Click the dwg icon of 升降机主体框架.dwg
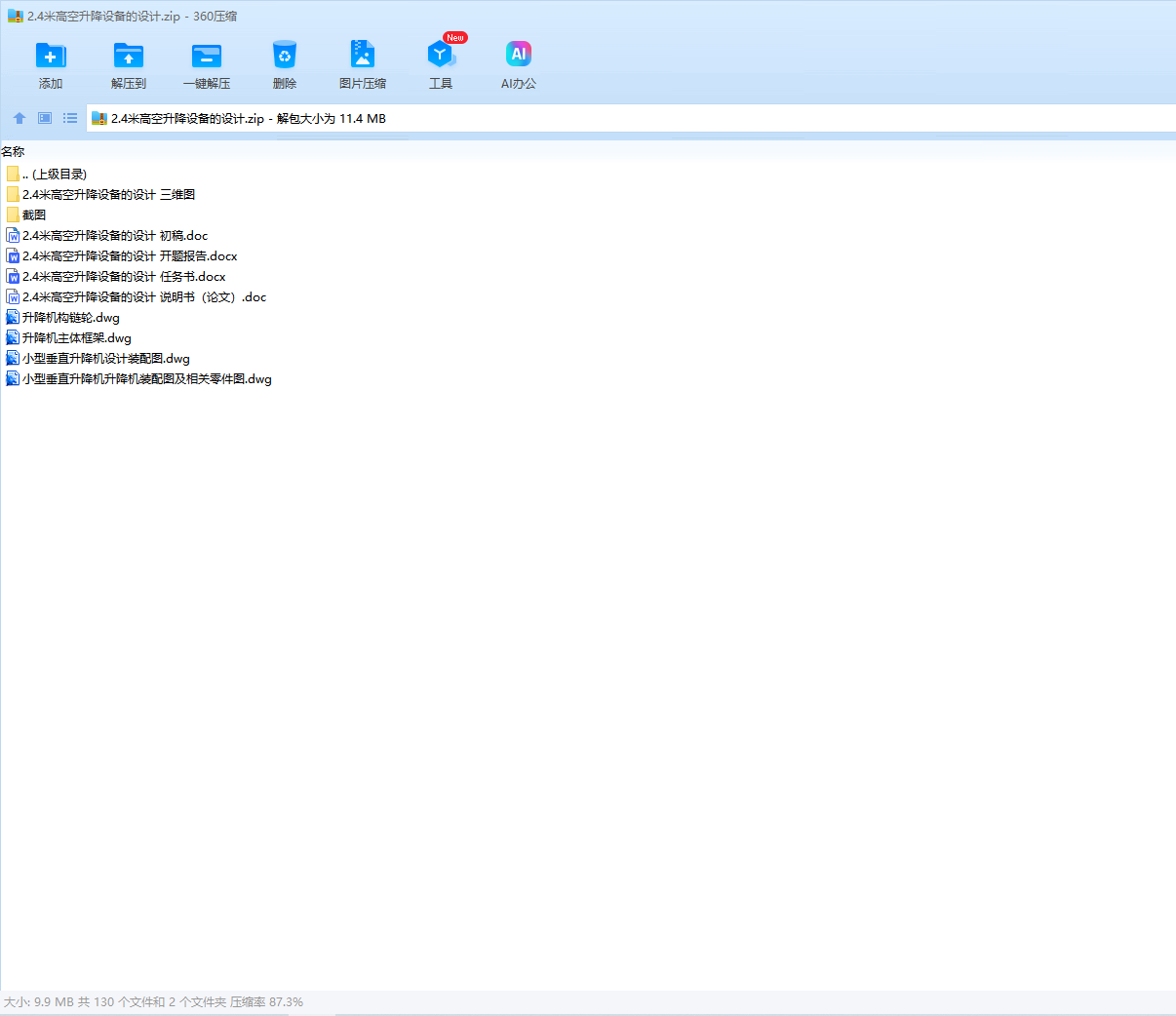The width and height of the screenshot is (1176, 1016). (13, 337)
